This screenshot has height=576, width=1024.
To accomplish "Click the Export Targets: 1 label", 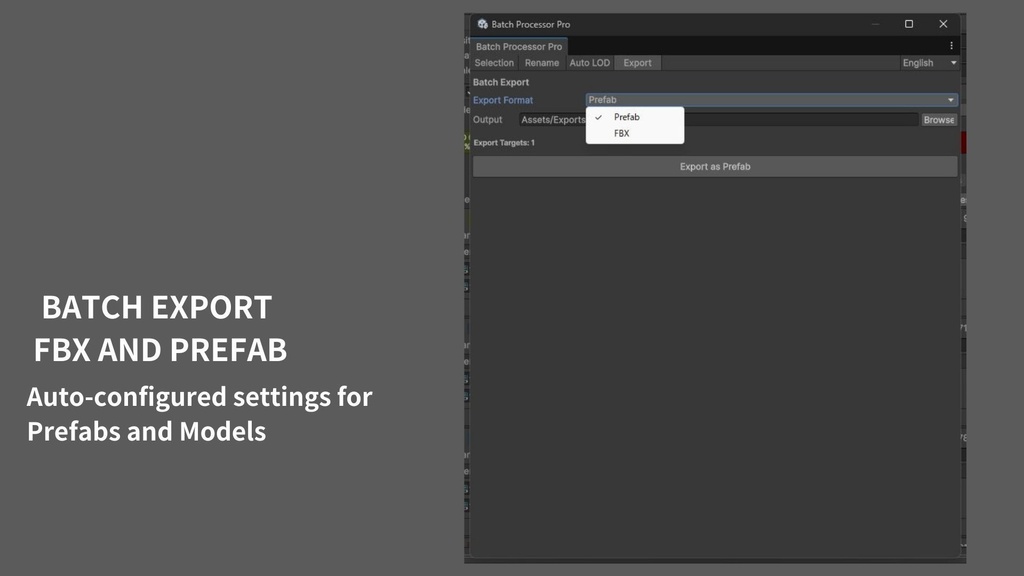I will coord(502,142).
